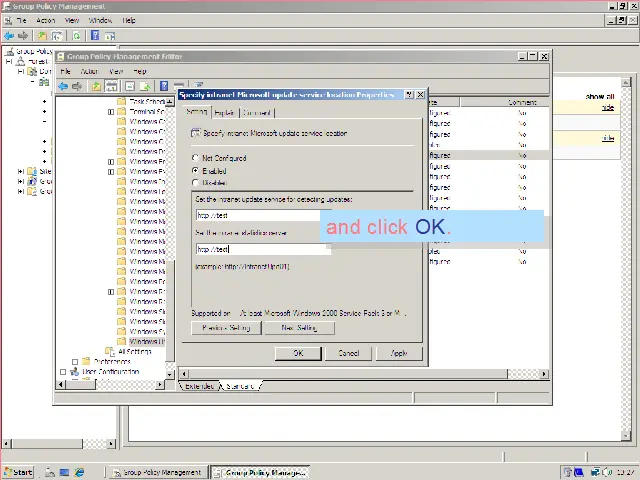Expand the User Configuration node

(x=63, y=372)
